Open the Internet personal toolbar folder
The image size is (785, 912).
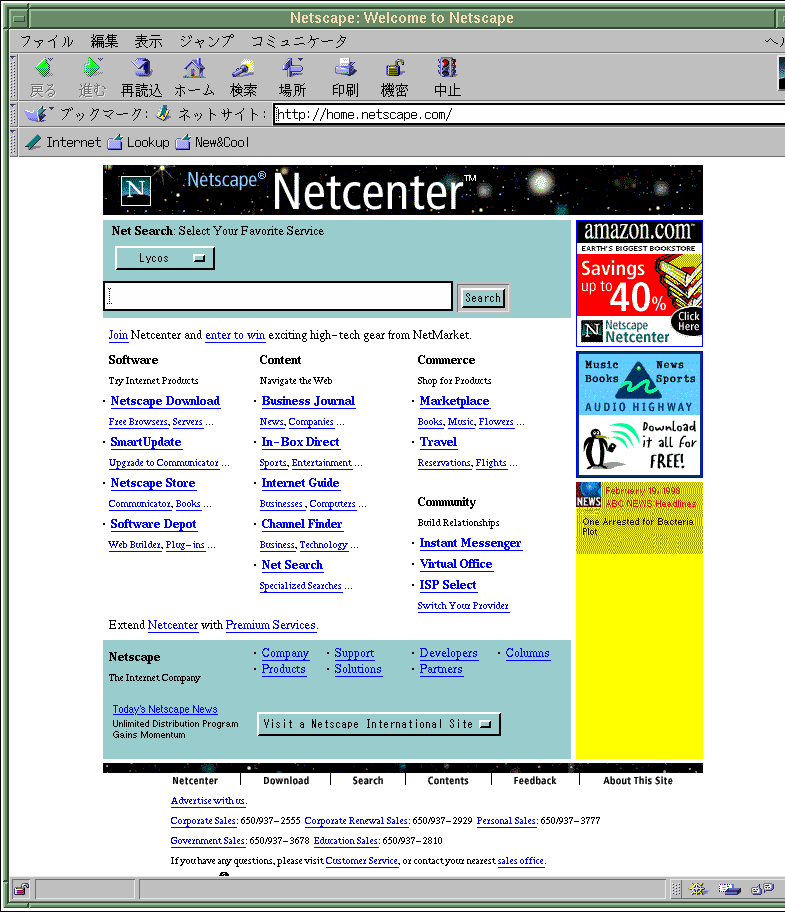click(x=64, y=142)
